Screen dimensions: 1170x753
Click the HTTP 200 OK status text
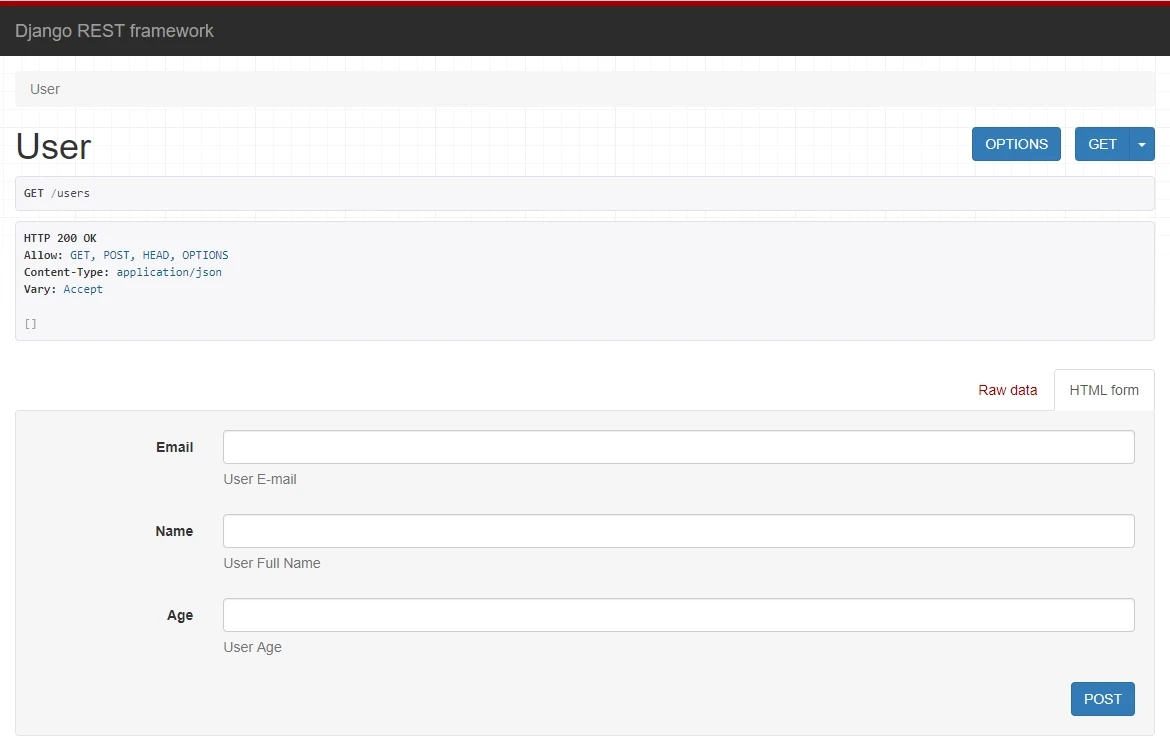point(60,238)
